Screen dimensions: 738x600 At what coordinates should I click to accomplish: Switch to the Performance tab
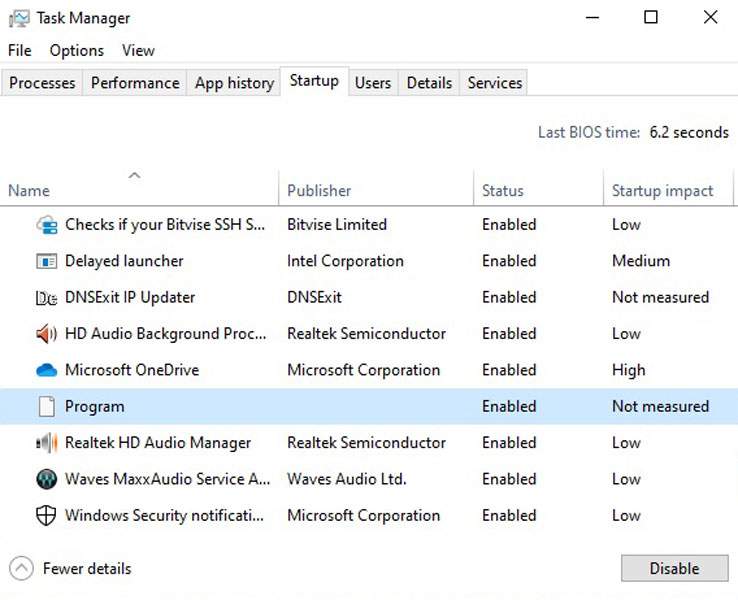click(x=135, y=83)
